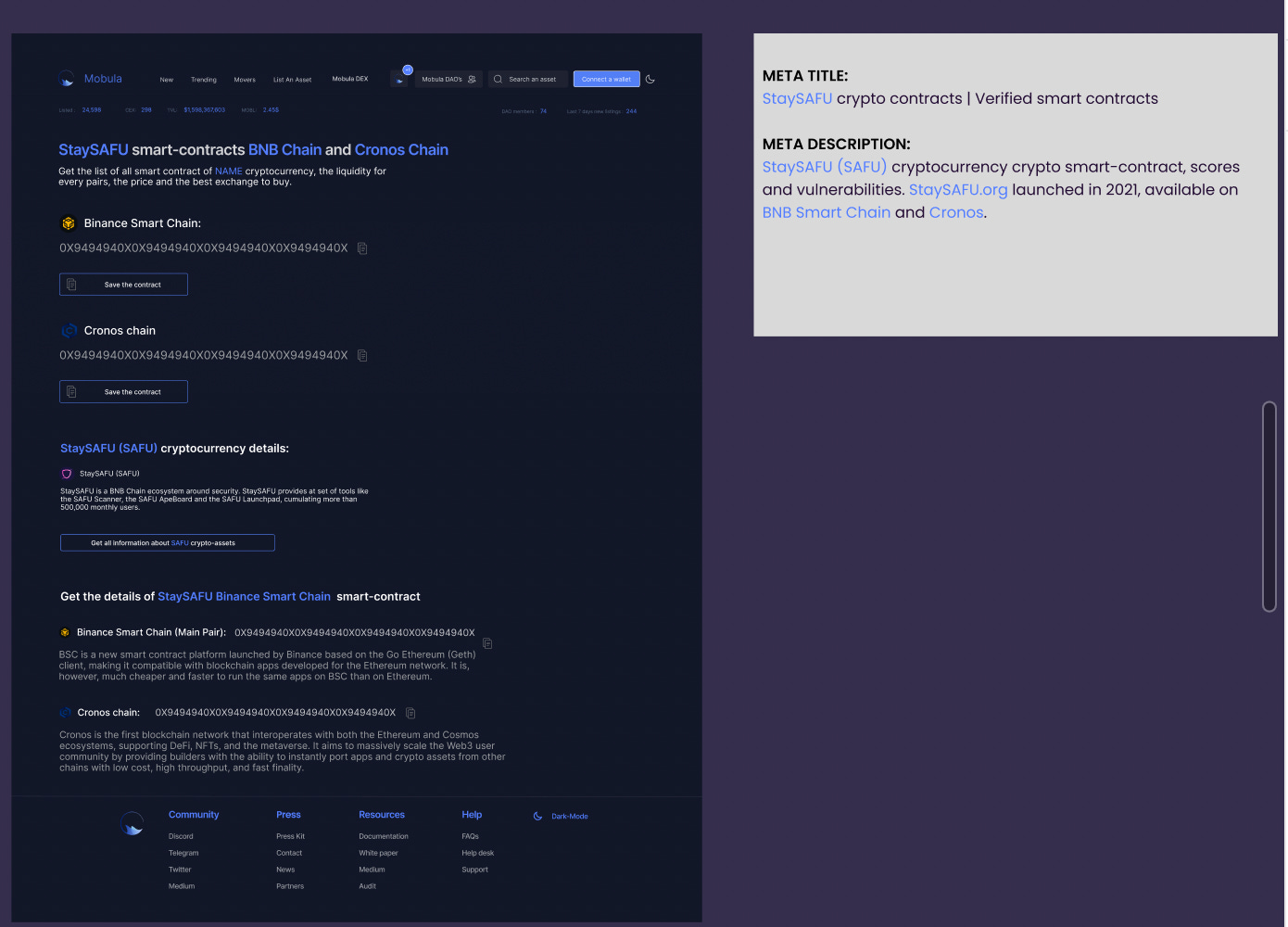Image resolution: width=1288 pixels, height=927 pixels.
Task: Copy the lower 'Cronos chain:' detail address
Action: tap(410, 713)
